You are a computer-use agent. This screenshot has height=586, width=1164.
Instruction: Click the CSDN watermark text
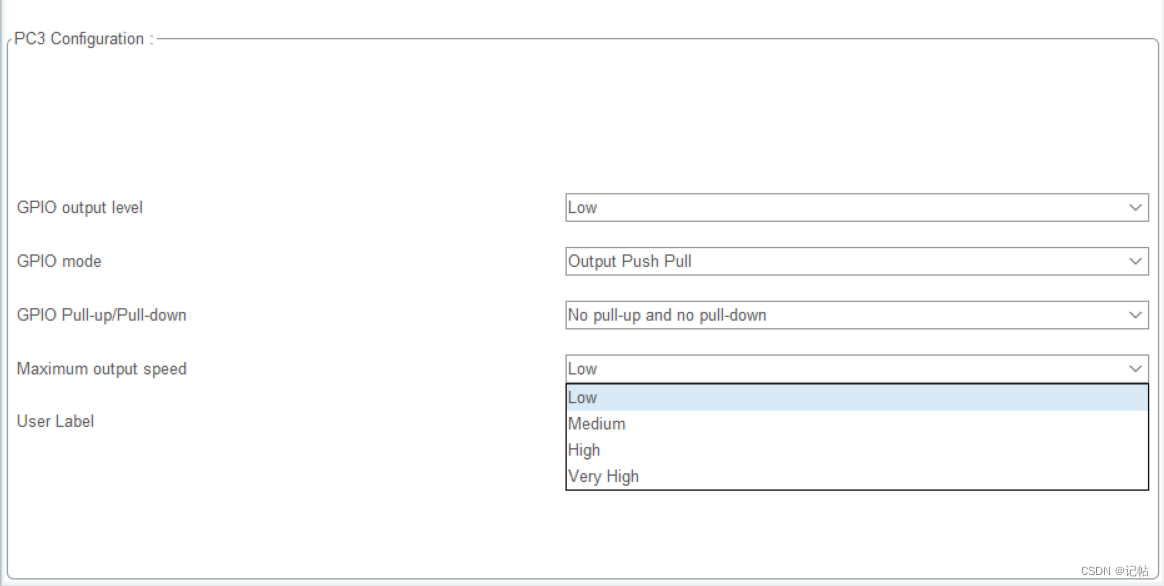tap(1097, 571)
